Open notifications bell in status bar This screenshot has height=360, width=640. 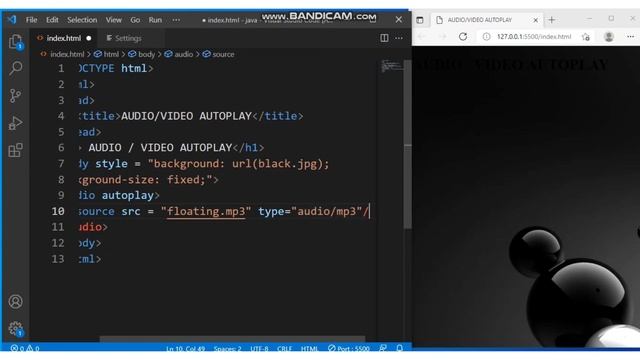pyautogui.click(x=400, y=348)
